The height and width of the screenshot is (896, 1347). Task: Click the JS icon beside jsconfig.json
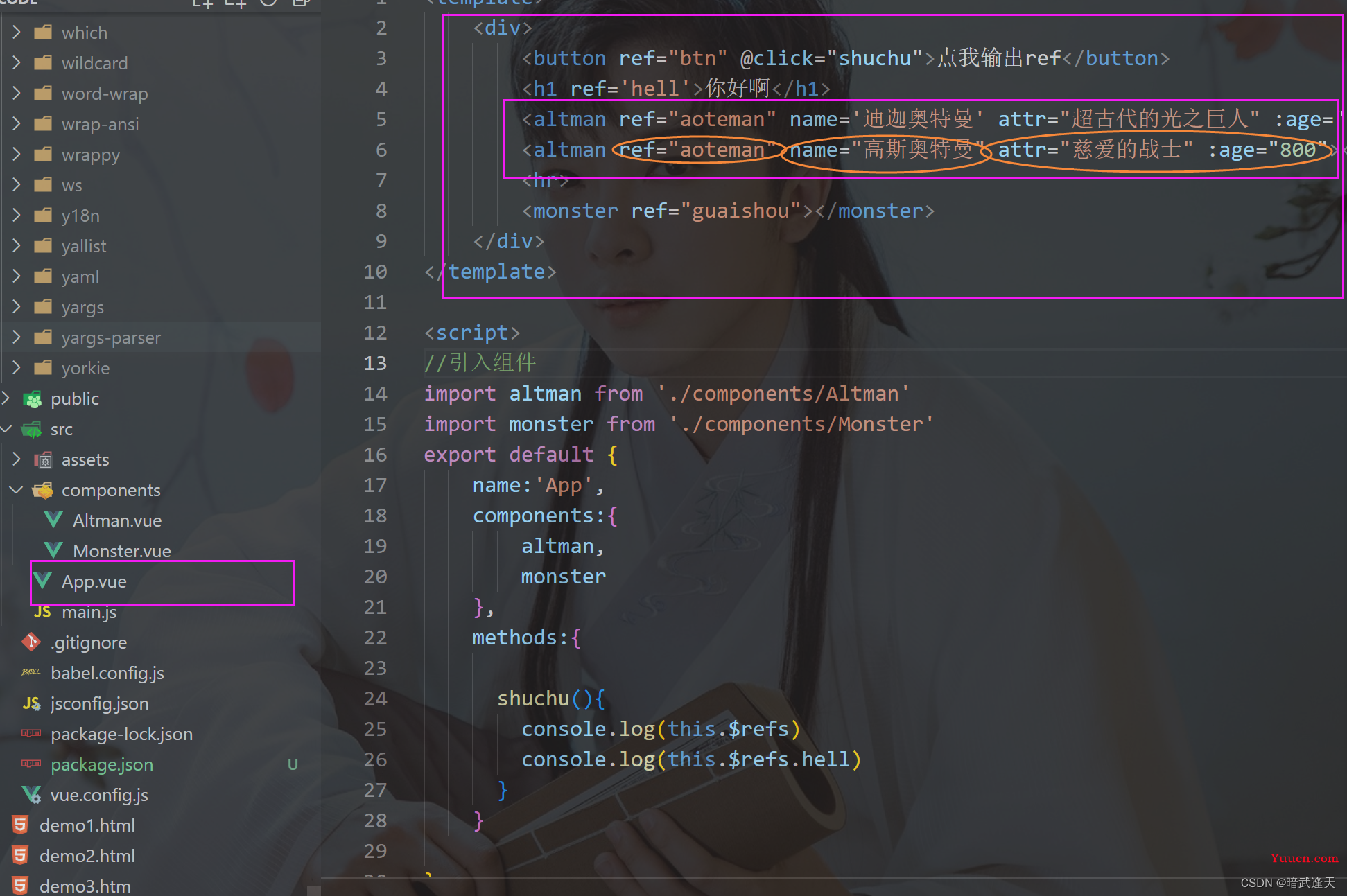pos(31,703)
